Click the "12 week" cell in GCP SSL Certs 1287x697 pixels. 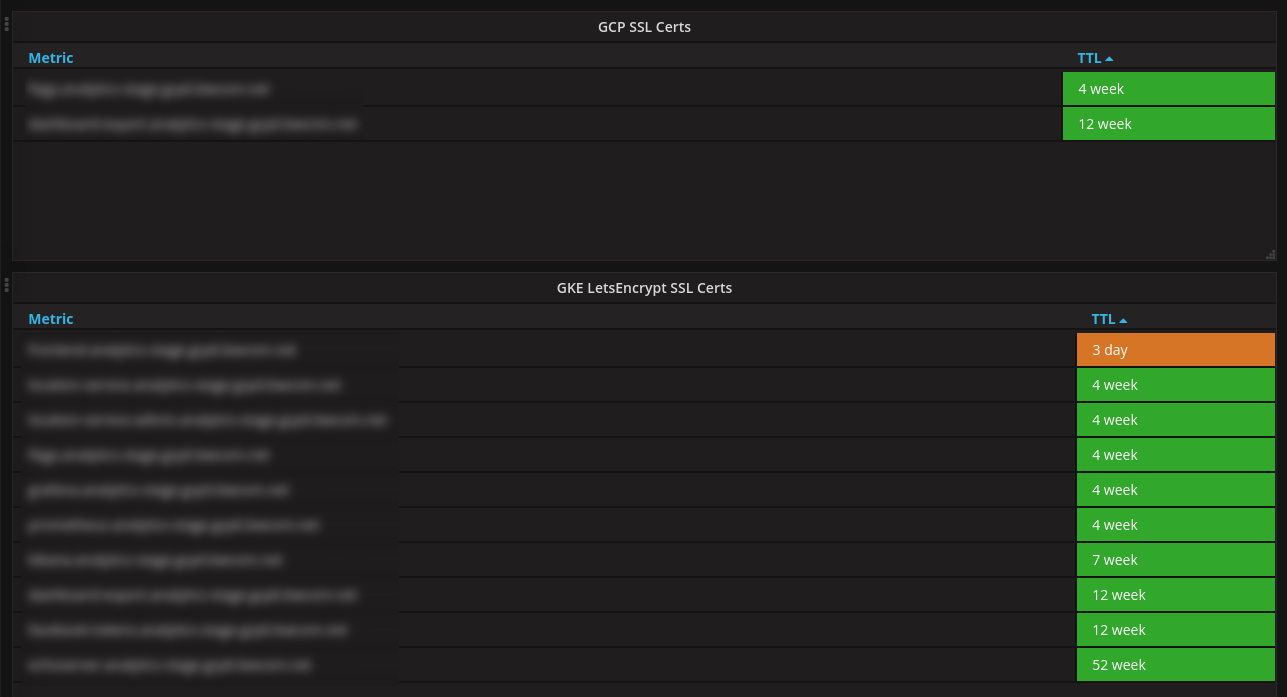pos(1169,124)
